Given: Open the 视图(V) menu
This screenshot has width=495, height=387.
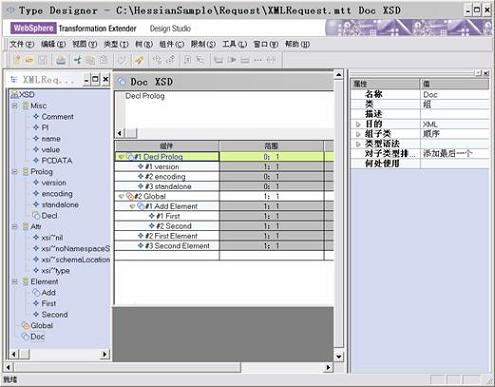Looking at the screenshot, I should (x=85, y=44).
